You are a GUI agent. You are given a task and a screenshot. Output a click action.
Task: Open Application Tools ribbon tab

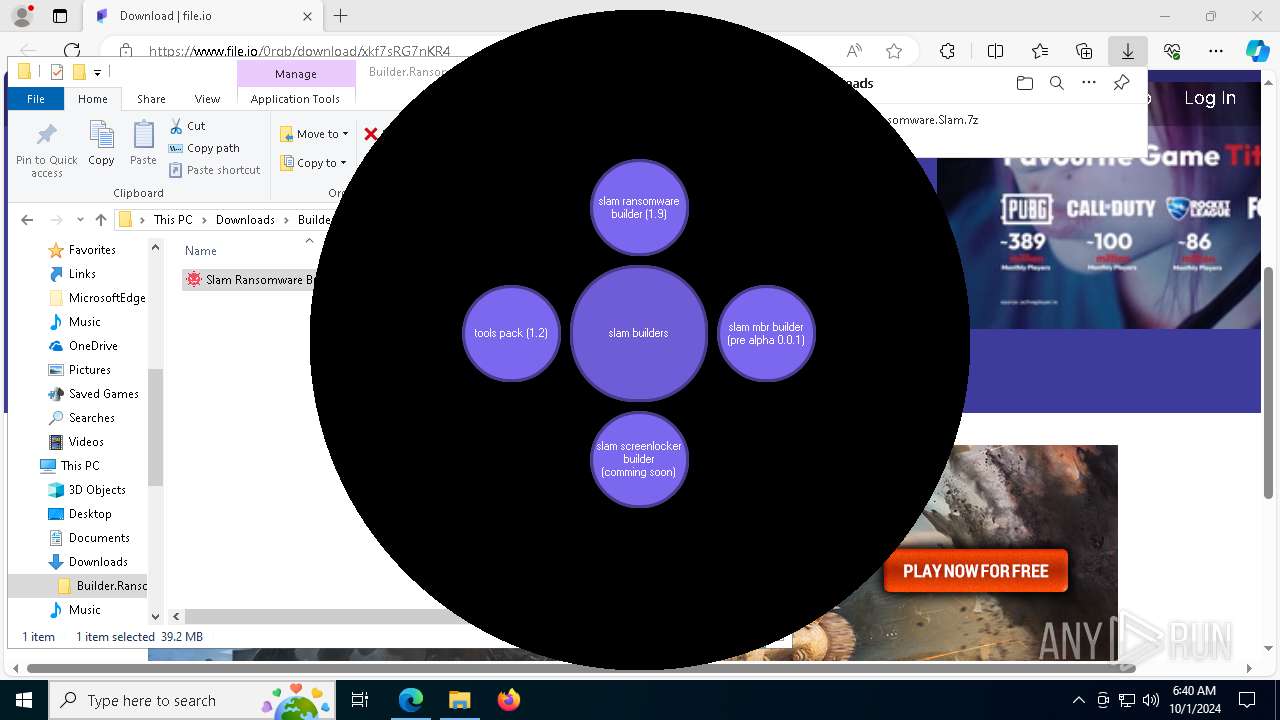point(295,99)
